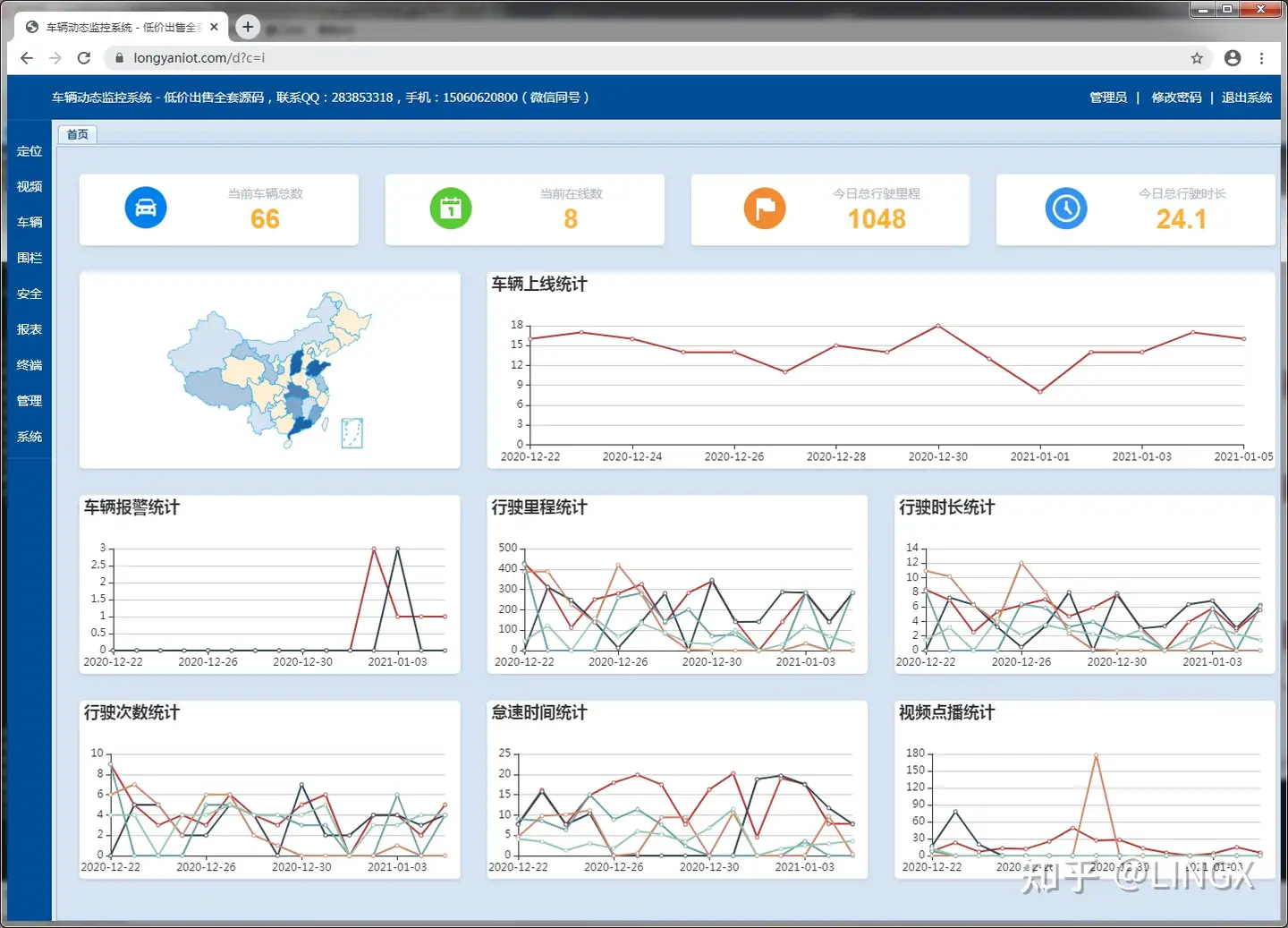Close the 车辆动态监控系统 browser tab
This screenshot has width=1288, height=928.
click(215, 27)
